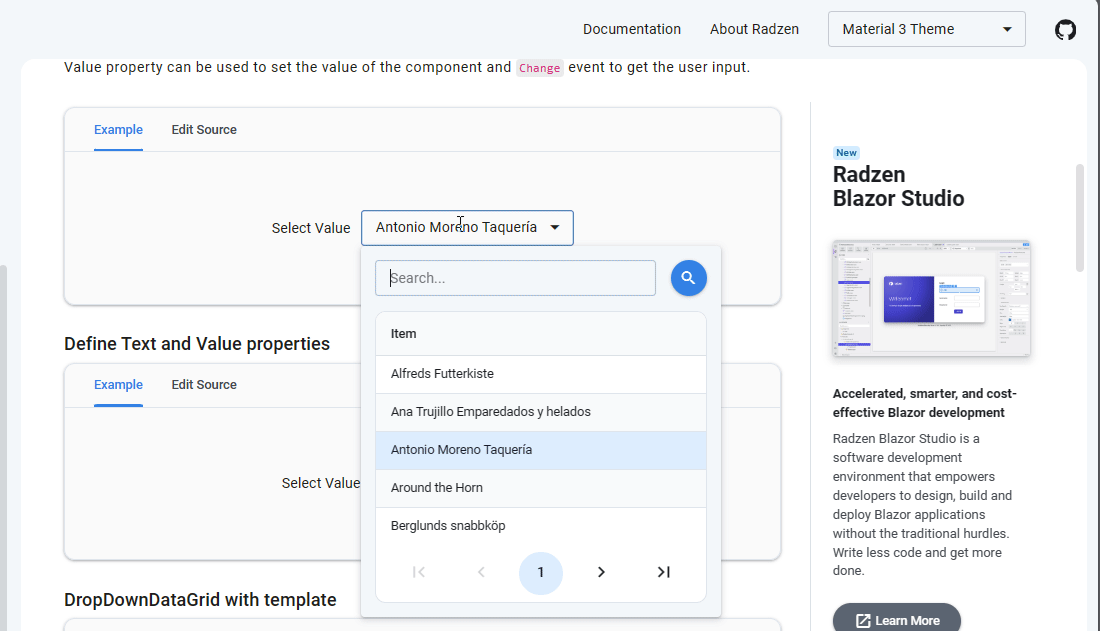Expand the theme dropdown chevron

click(1008, 29)
